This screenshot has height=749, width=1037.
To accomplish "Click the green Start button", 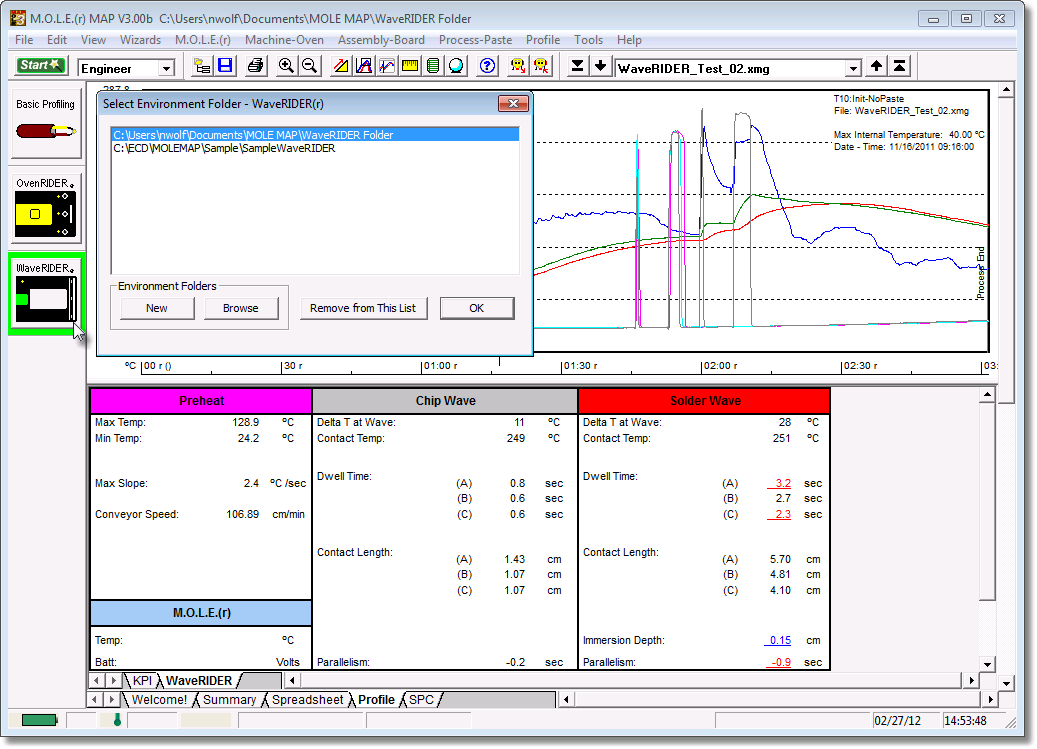I will (x=40, y=65).
